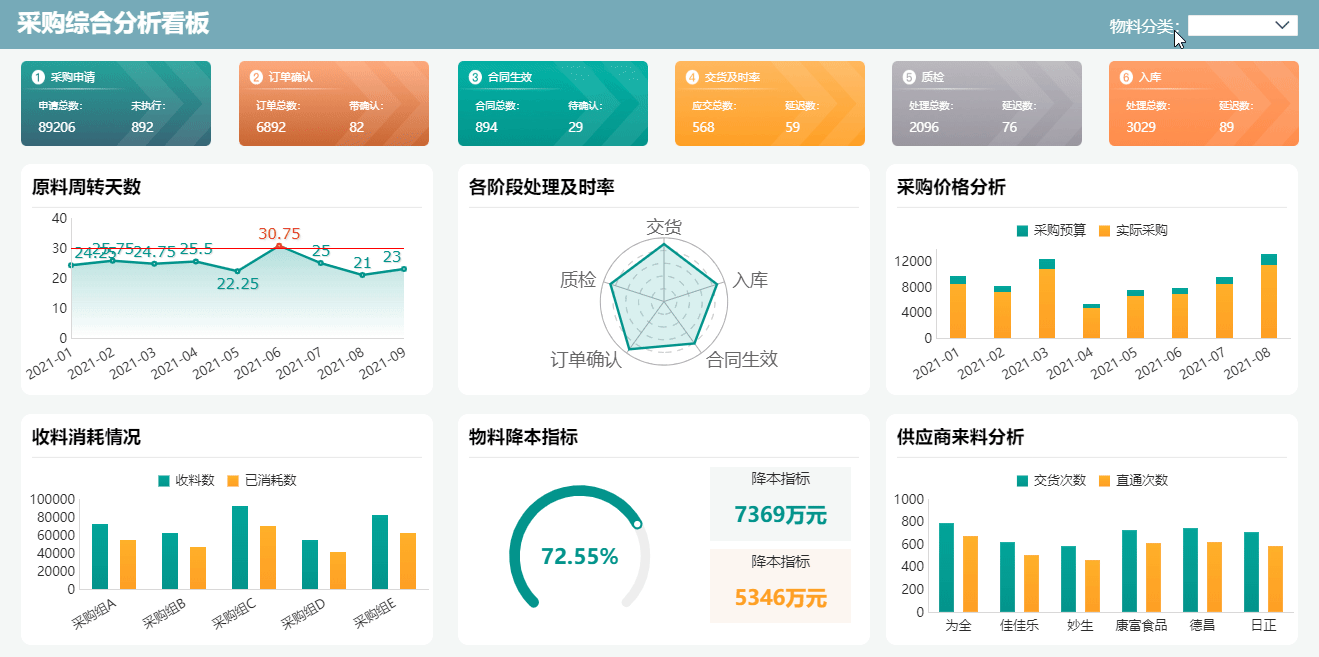Click the 22.25 data label on line chart
Screen dimensions: 1319x657
(238, 284)
